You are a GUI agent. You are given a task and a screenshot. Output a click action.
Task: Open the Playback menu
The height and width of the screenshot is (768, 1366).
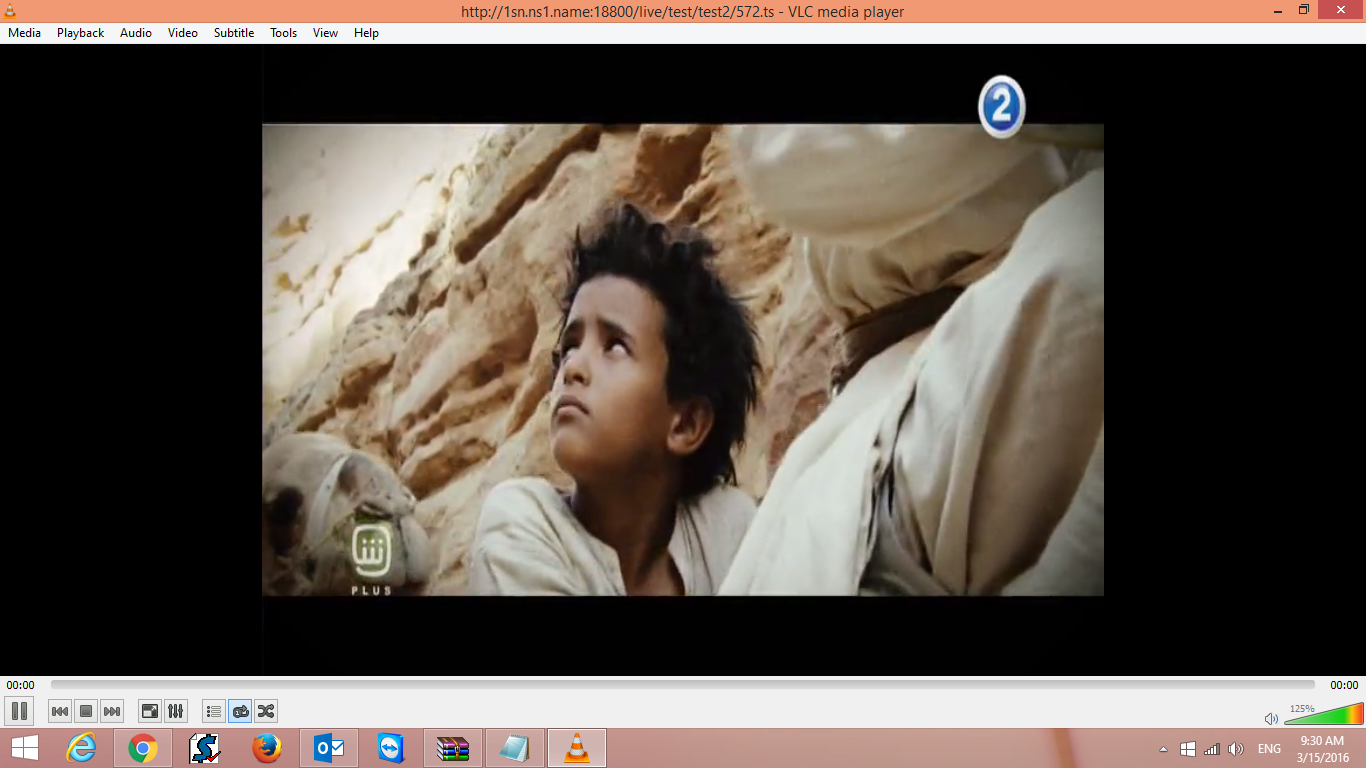coord(80,33)
